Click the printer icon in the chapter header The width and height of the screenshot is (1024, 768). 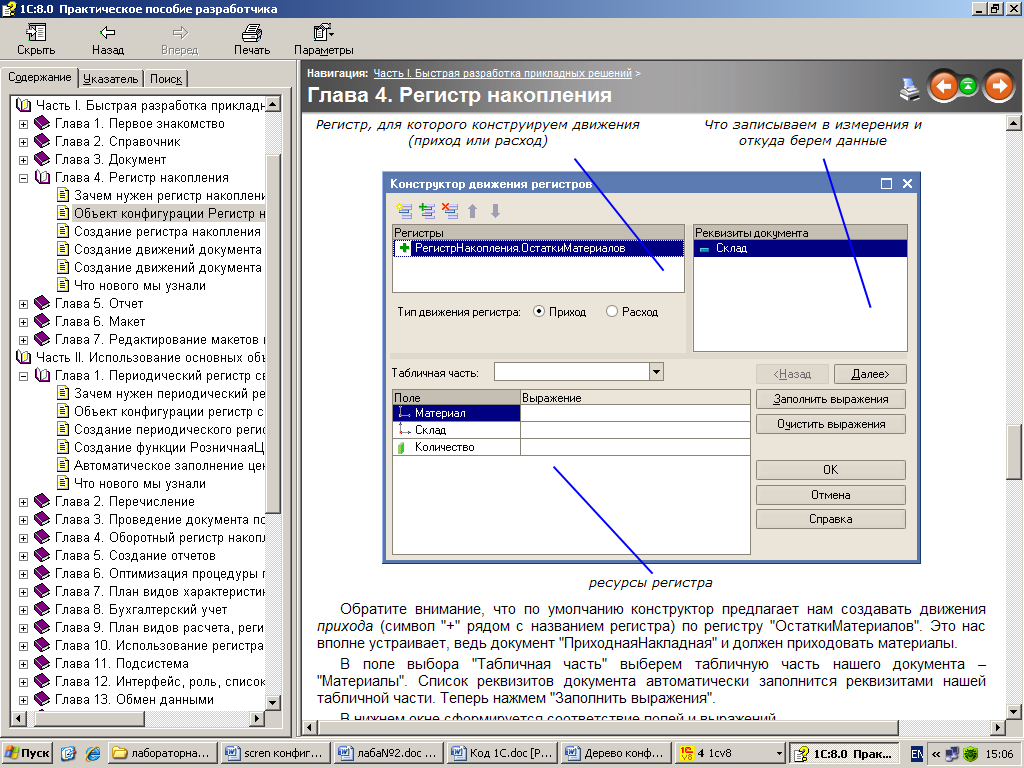coord(909,88)
